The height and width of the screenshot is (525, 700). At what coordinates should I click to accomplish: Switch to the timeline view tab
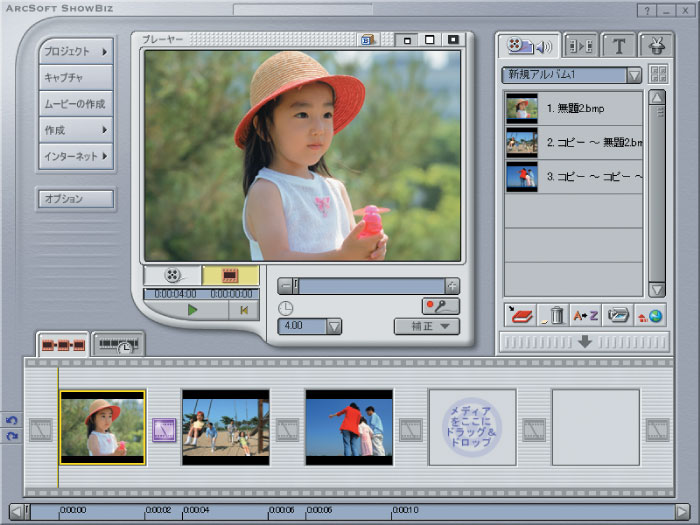coord(117,345)
